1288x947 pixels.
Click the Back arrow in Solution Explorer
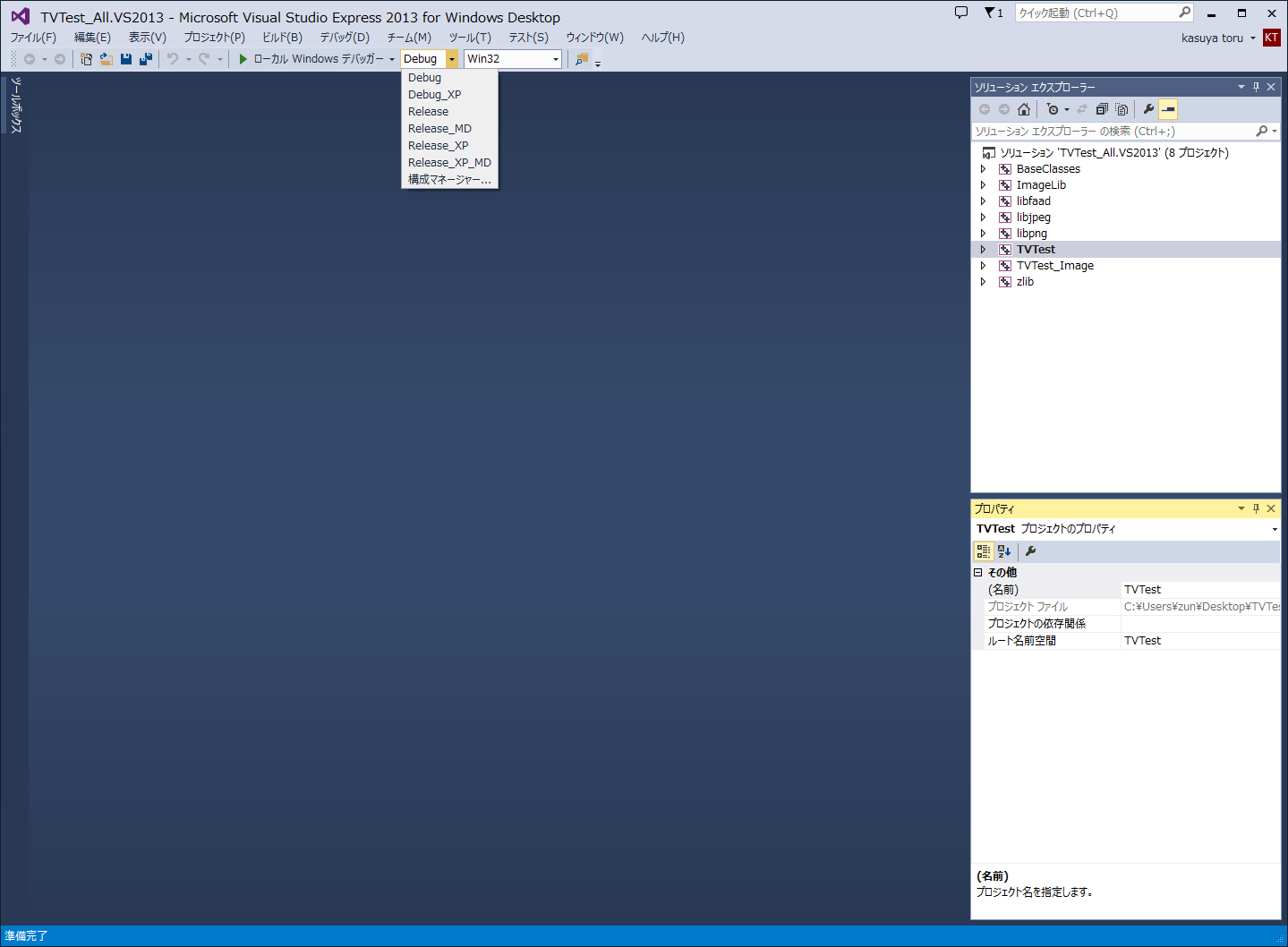pyautogui.click(x=985, y=109)
